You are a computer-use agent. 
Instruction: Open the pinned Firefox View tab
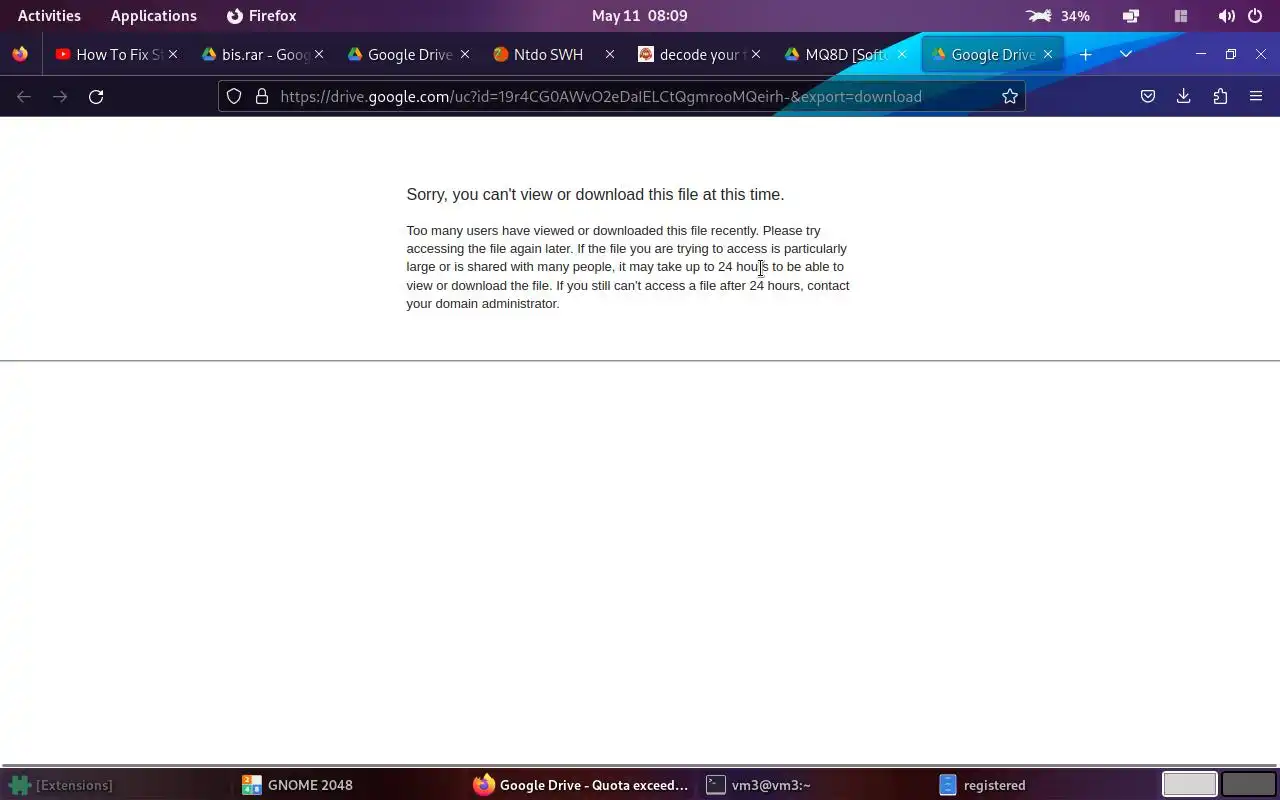20,55
